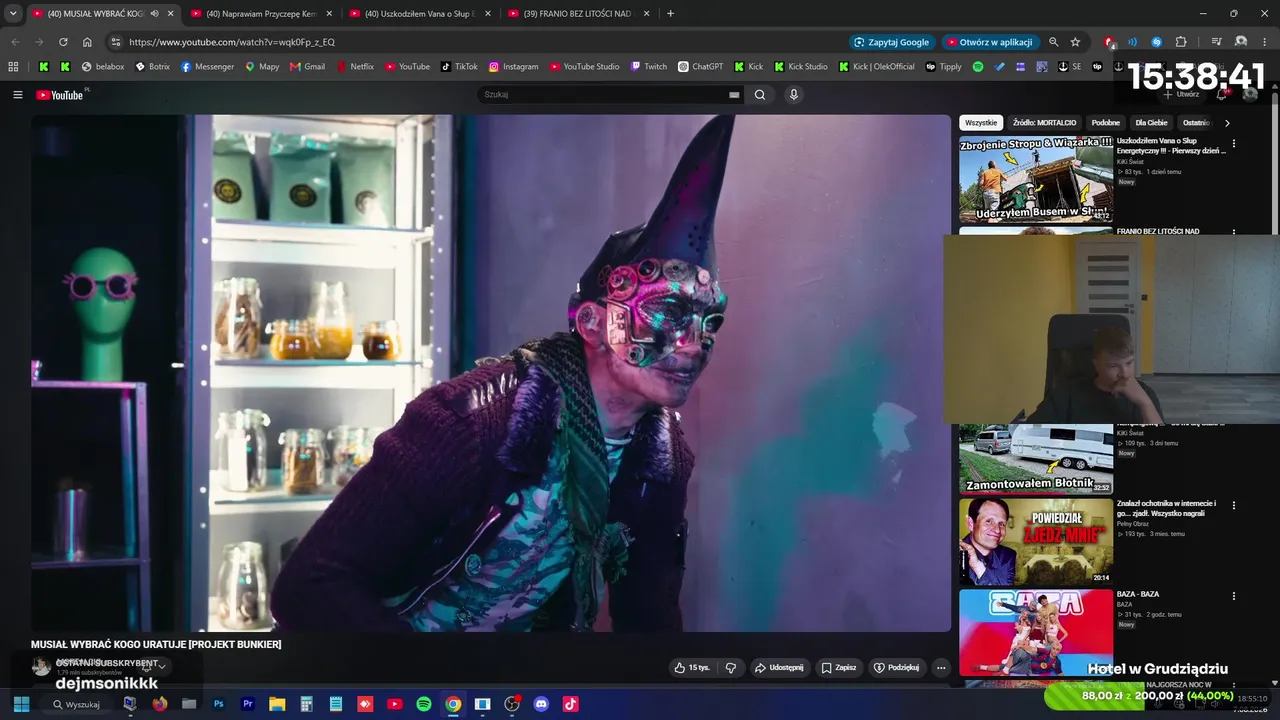The height and width of the screenshot is (720, 1280).
Task: Click the taskbar Wyszukaj search box
Action: pyautogui.click(x=78, y=704)
